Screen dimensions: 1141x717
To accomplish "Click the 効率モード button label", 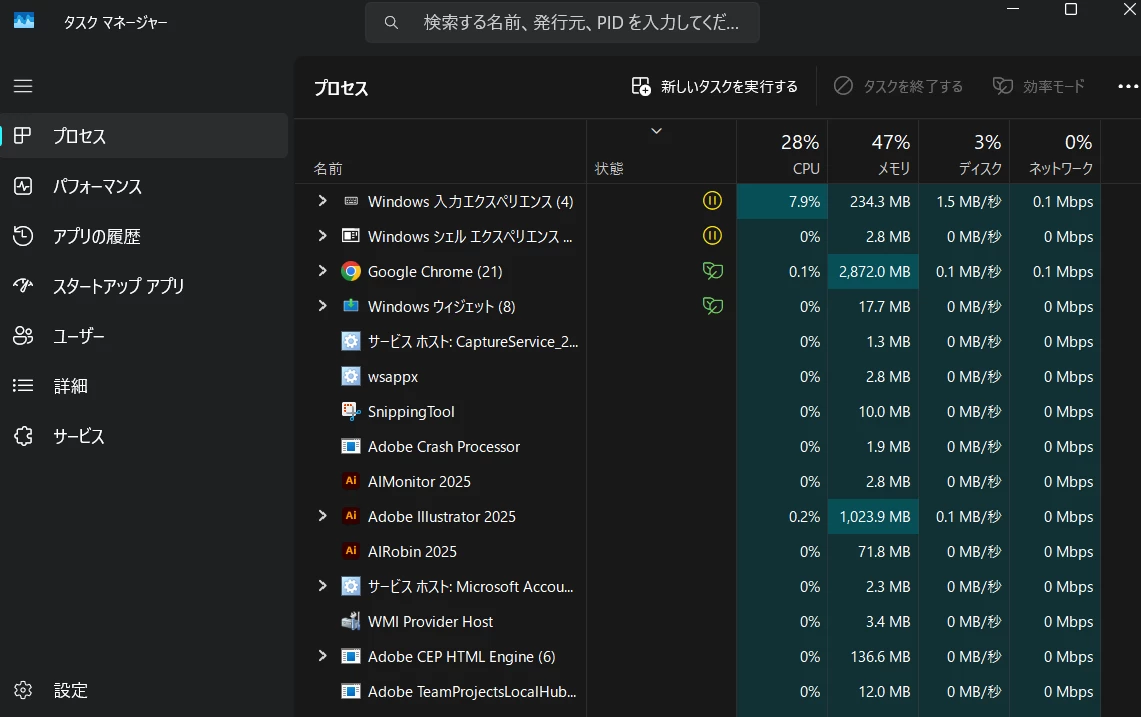I will tap(1054, 87).
